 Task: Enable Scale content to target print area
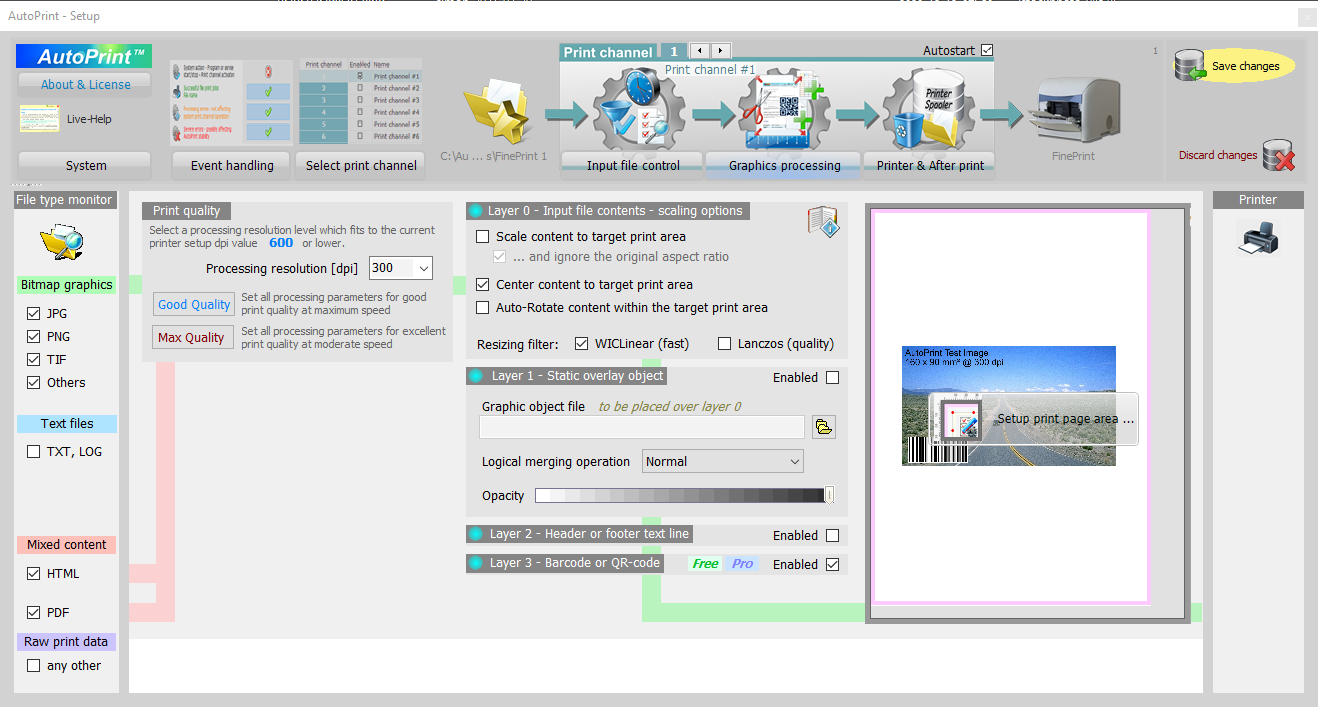pos(483,237)
